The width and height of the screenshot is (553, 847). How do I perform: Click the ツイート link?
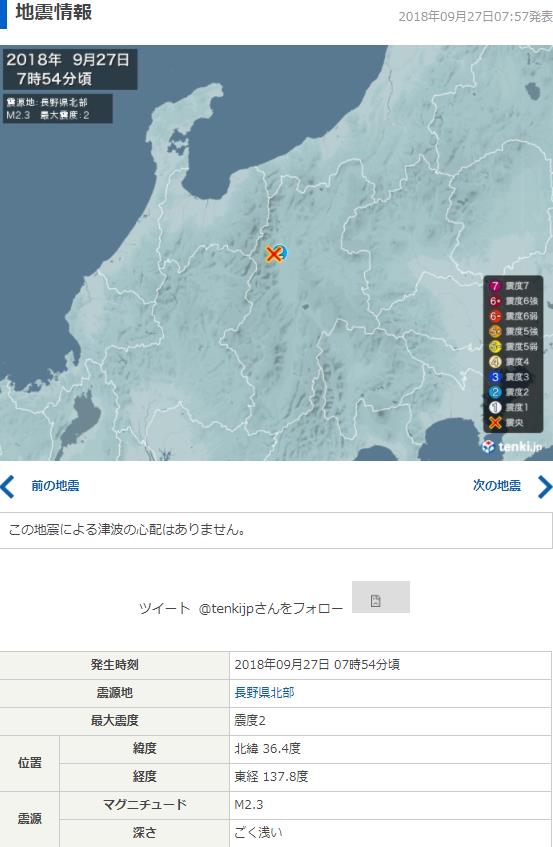pyautogui.click(x=164, y=608)
